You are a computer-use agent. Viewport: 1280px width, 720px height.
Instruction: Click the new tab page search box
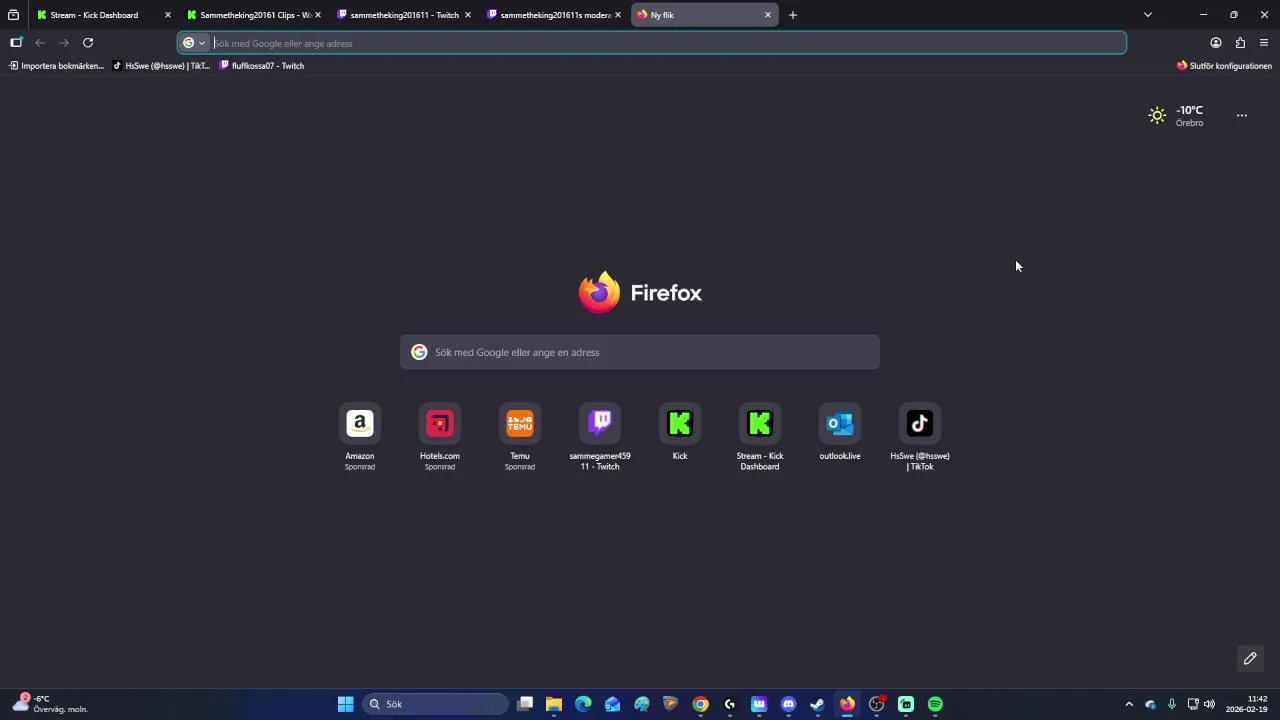[640, 352]
